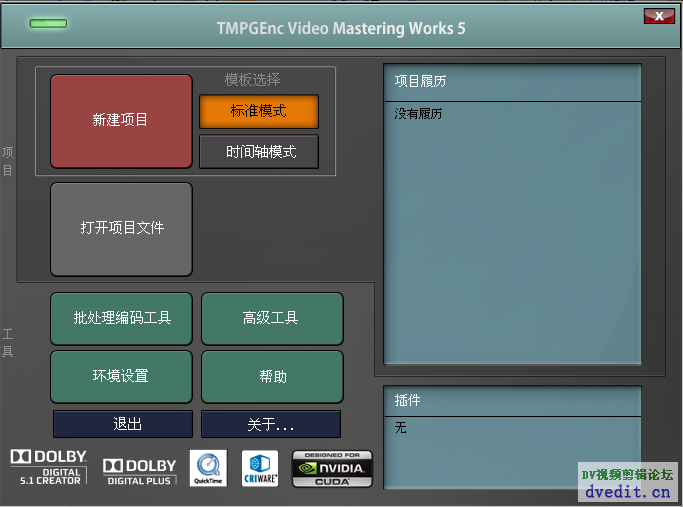Open 高级工具 advanced tools
Screen dimensions: 683x507
click(272, 318)
